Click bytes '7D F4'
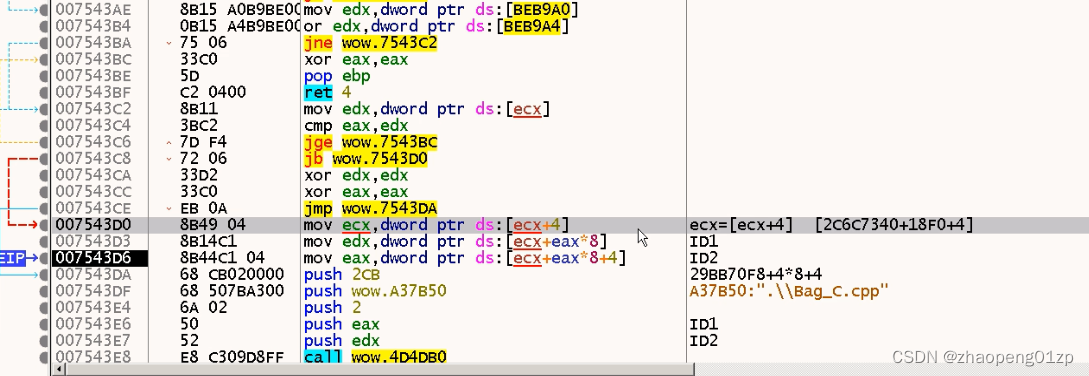Viewport: 1089px width, 376px height. click(x=203, y=142)
